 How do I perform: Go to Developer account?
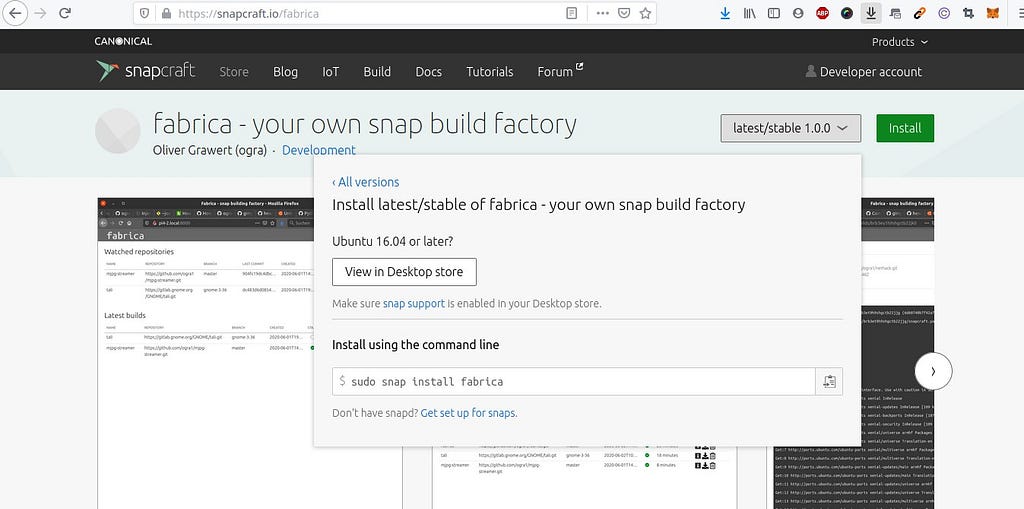coord(863,72)
